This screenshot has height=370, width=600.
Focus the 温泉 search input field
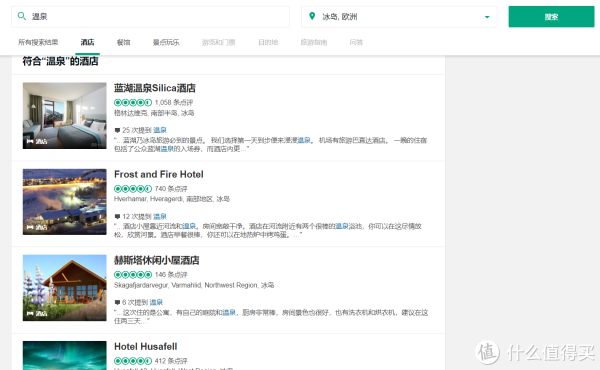coord(150,16)
